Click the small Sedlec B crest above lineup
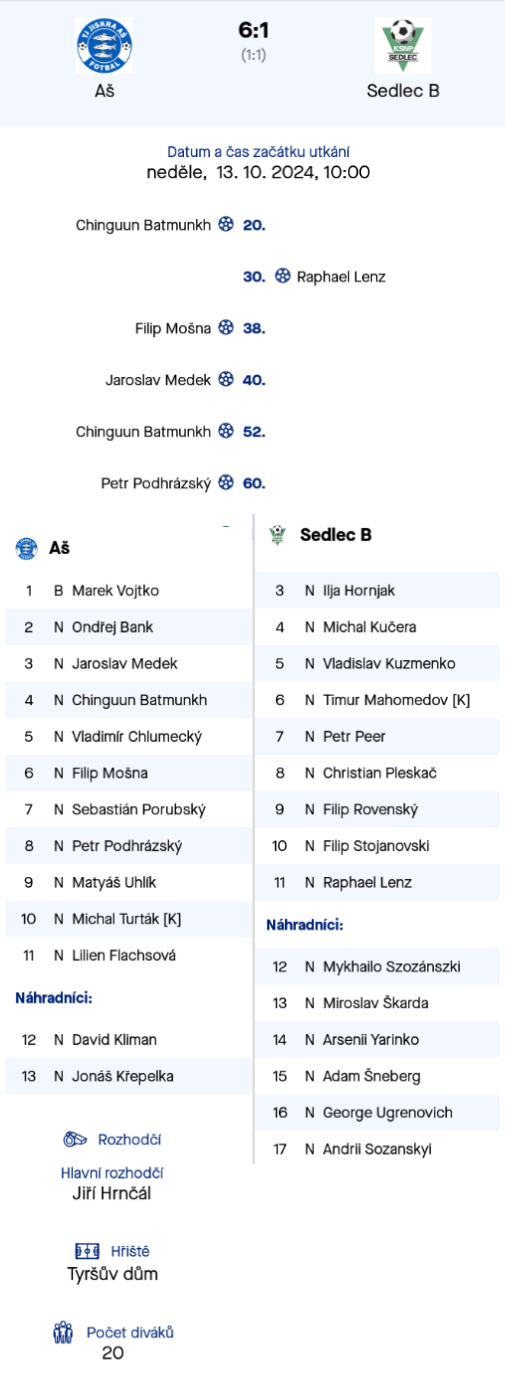Viewport: 505px width, 1374px height. 278,535
